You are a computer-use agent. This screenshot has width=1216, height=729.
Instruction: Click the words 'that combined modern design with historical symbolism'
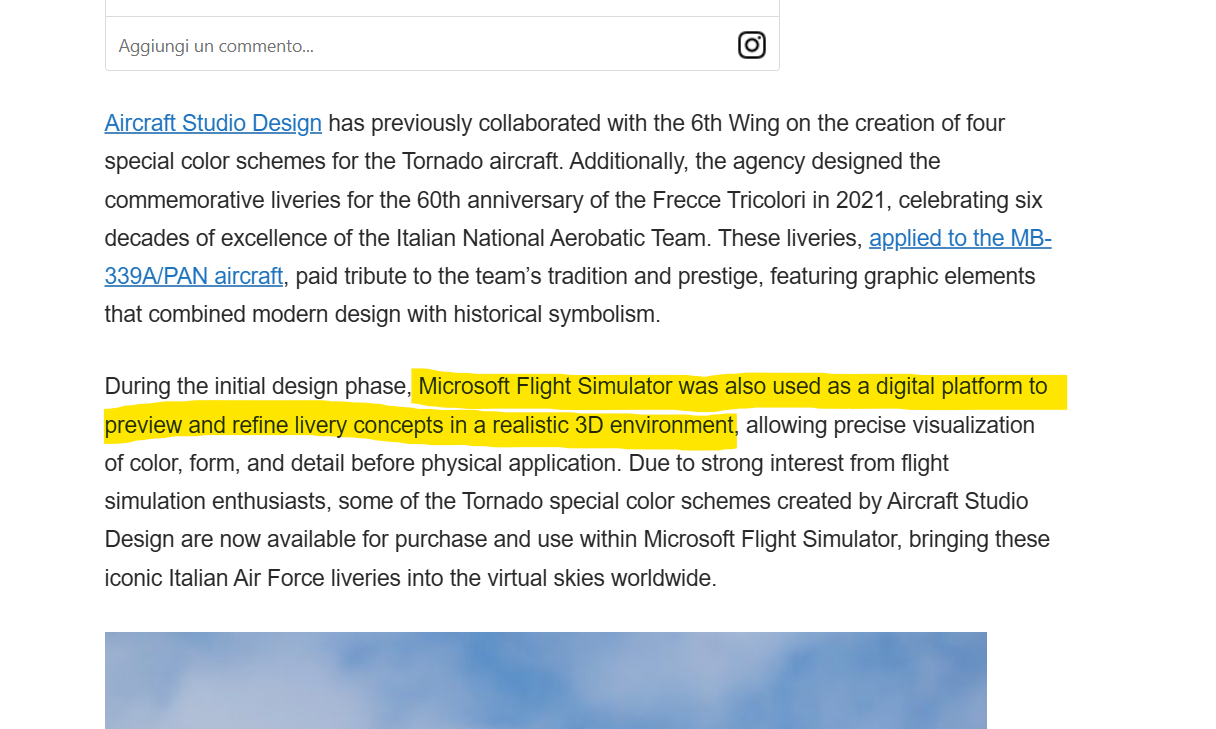[x=380, y=314]
